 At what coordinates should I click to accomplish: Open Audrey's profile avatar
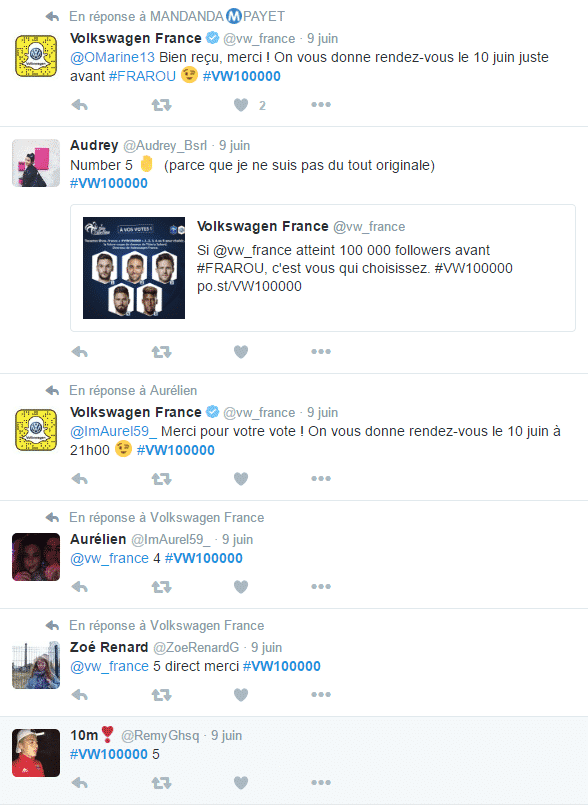(36, 163)
